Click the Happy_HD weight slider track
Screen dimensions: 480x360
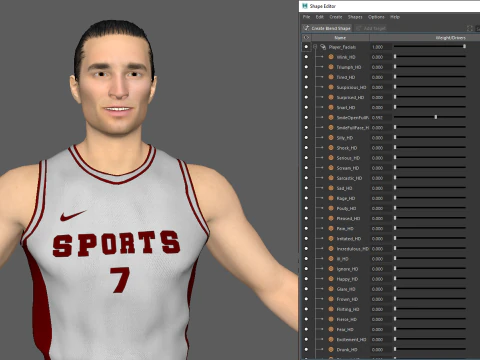coord(430,279)
